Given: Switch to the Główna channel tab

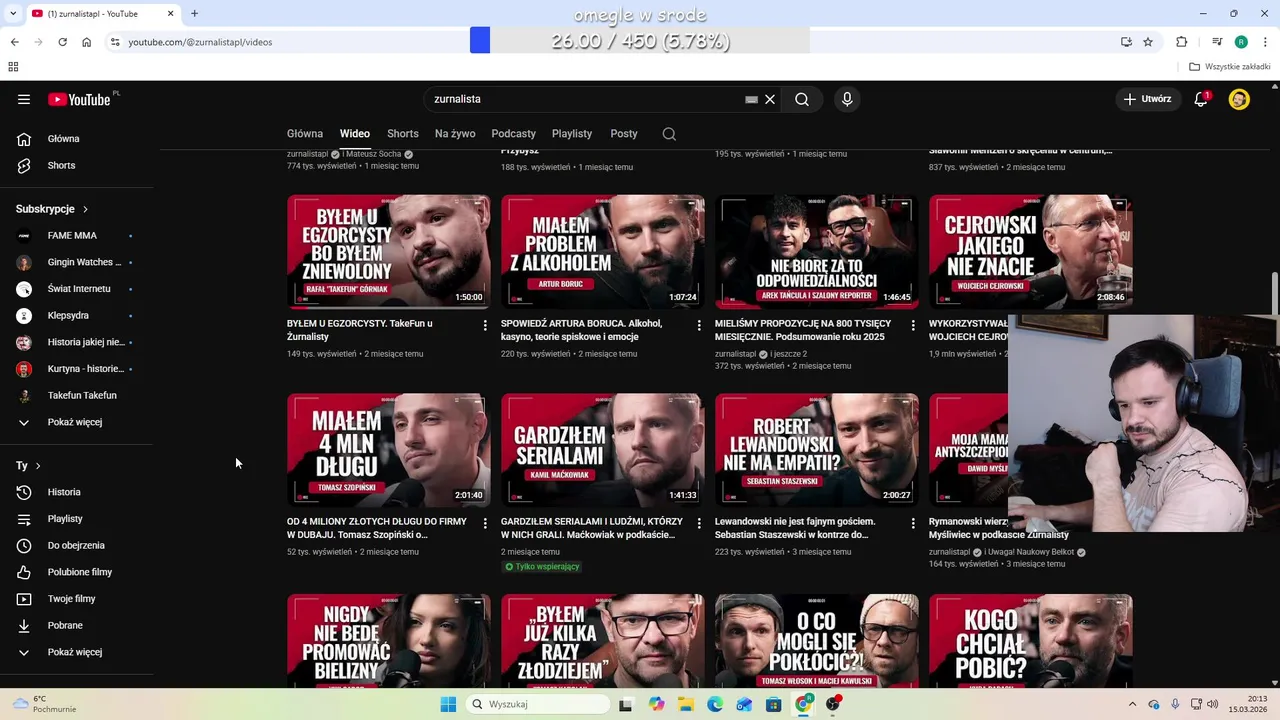Looking at the screenshot, I should 305,134.
